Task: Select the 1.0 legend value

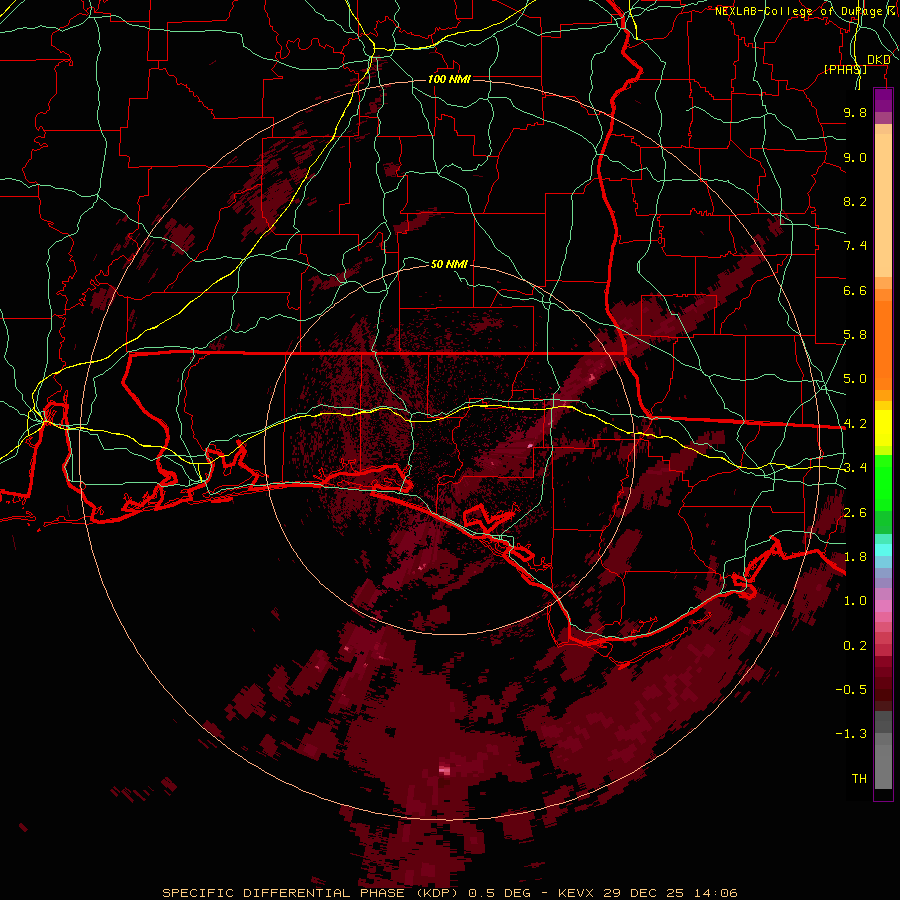Action: (855, 601)
